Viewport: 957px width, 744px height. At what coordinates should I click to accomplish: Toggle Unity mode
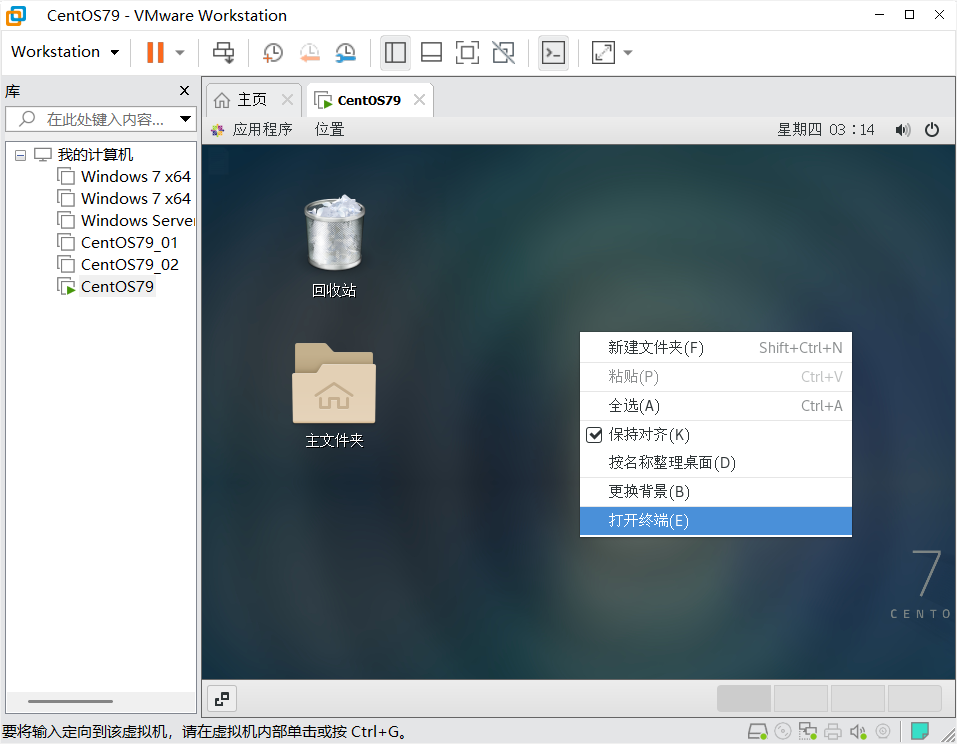point(504,52)
